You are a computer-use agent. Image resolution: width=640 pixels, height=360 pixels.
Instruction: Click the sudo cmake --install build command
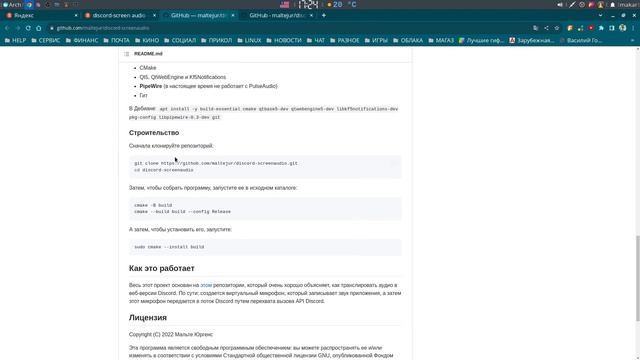point(169,247)
